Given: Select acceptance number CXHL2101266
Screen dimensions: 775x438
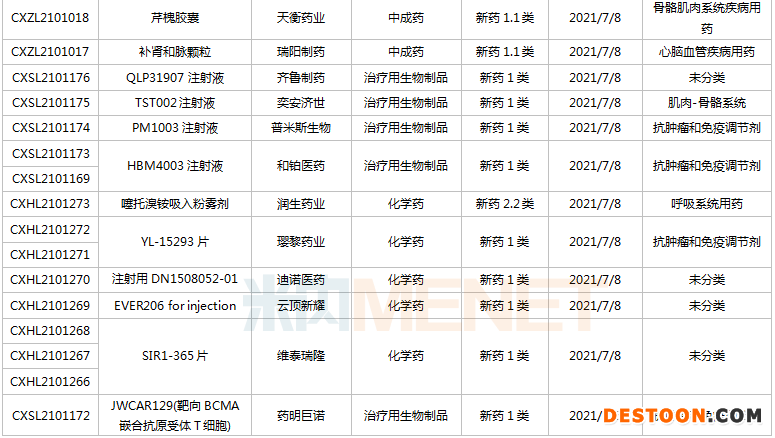Looking at the screenshot, I should [x=50, y=382].
